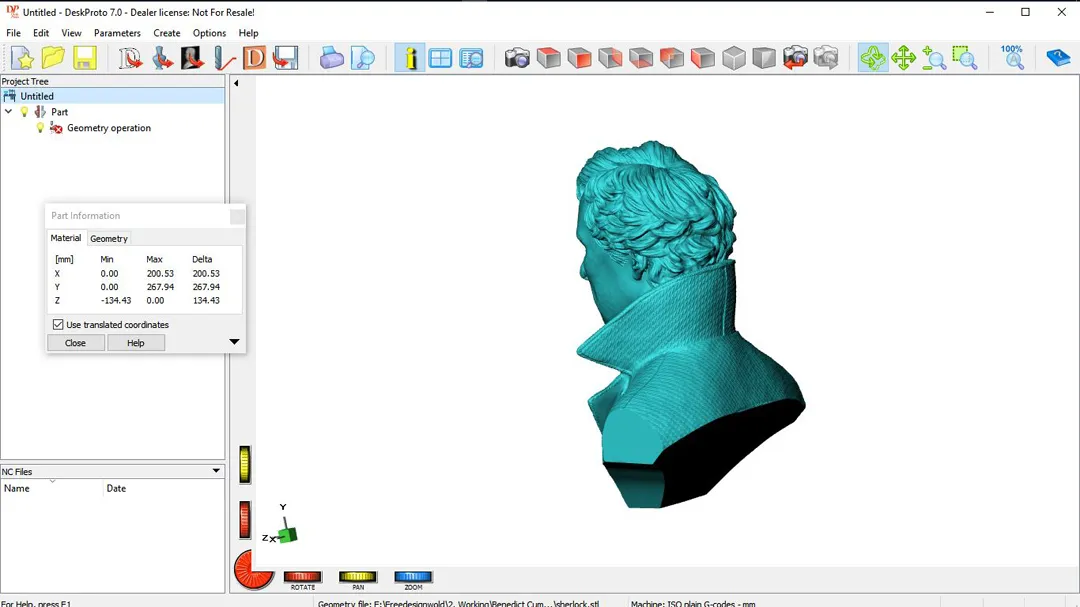Select Geometry operation in the tree
Screen dimensions: 1080x607
pyautogui.click(x=109, y=128)
